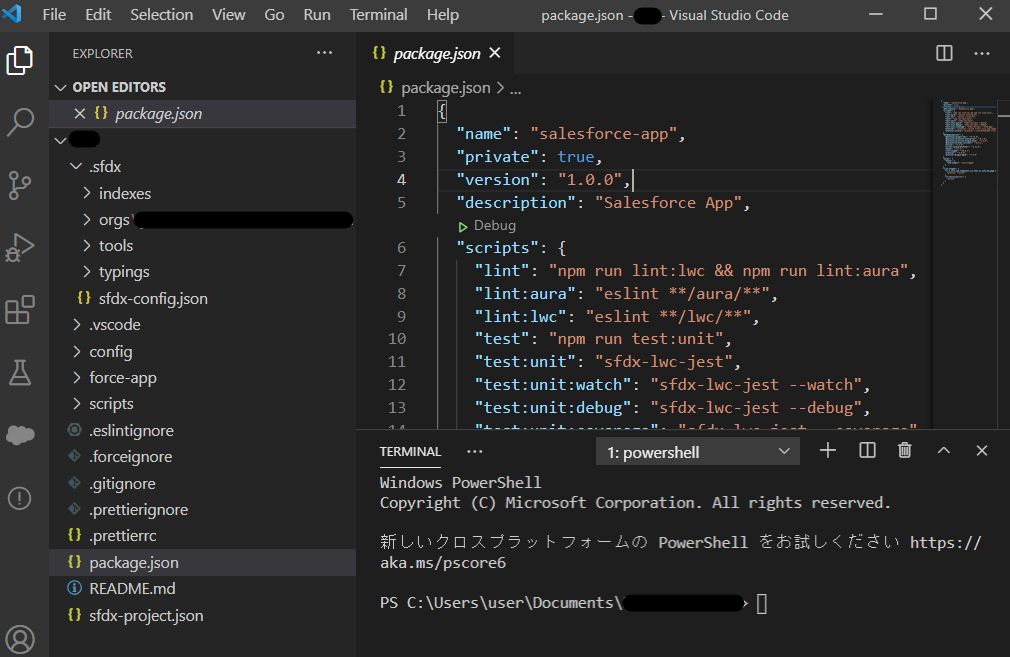Open the Explorer view in activity bar
Screen dimensions: 1010x657
coord(19,61)
